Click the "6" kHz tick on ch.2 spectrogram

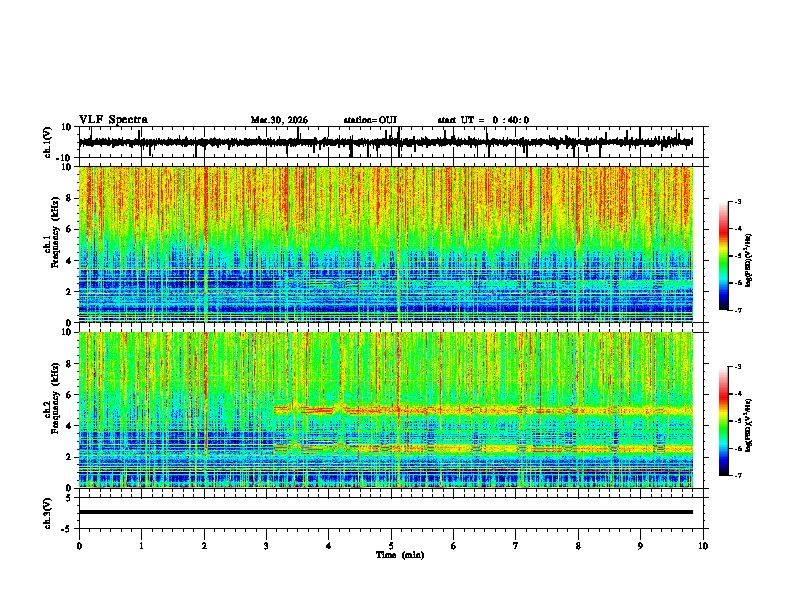[x=69, y=395]
